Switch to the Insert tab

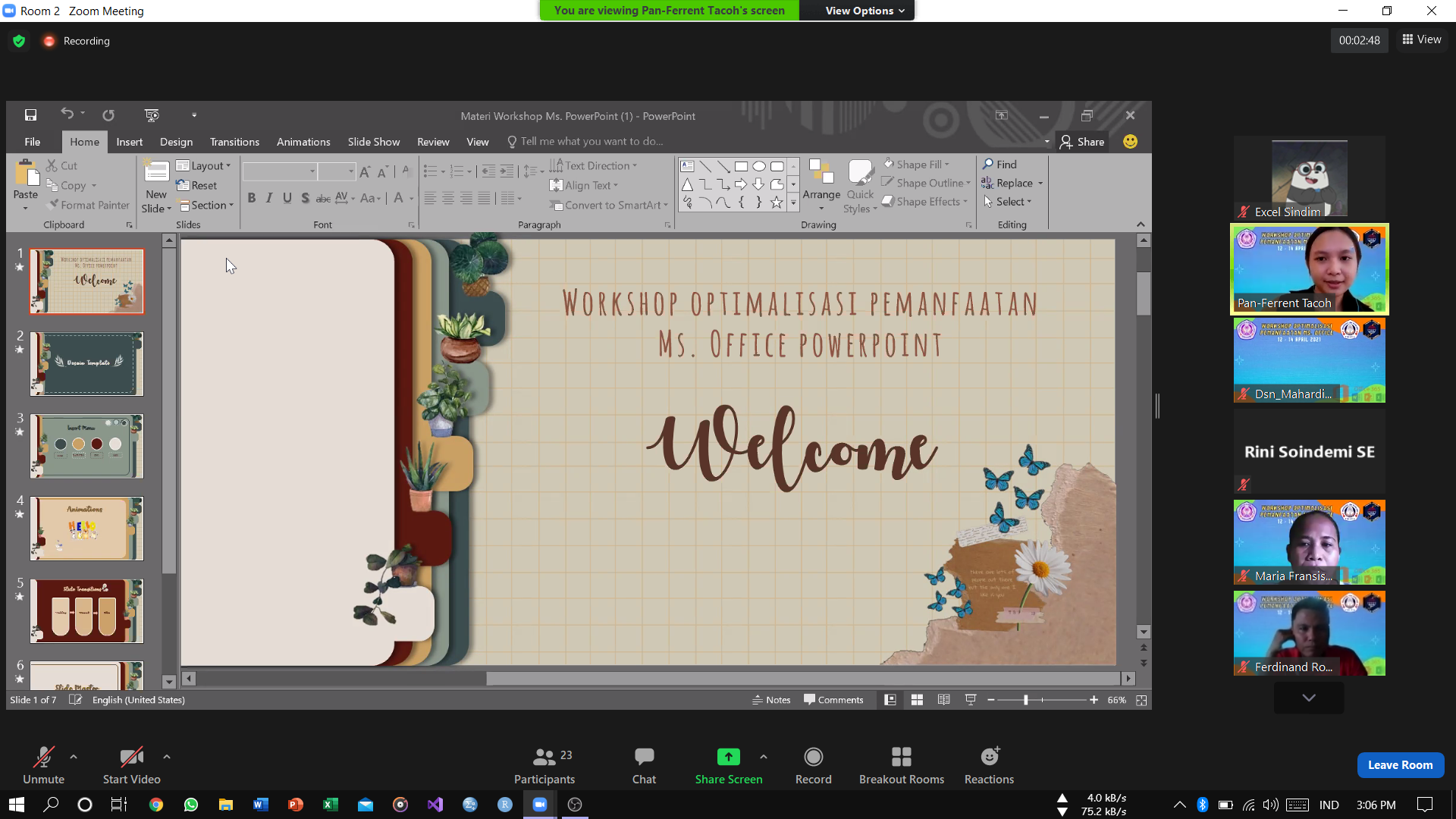[x=129, y=142]
